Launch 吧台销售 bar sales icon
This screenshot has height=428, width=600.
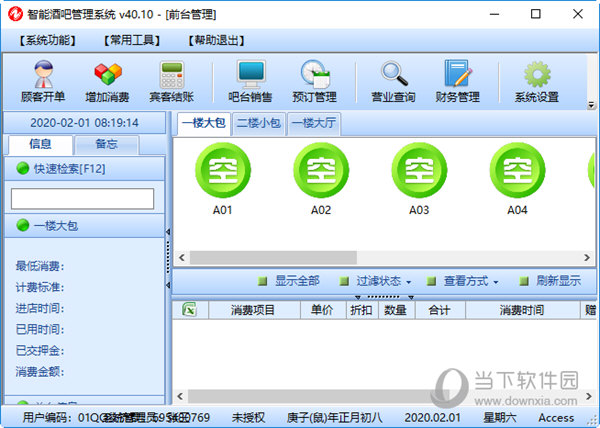coord(250,81)
